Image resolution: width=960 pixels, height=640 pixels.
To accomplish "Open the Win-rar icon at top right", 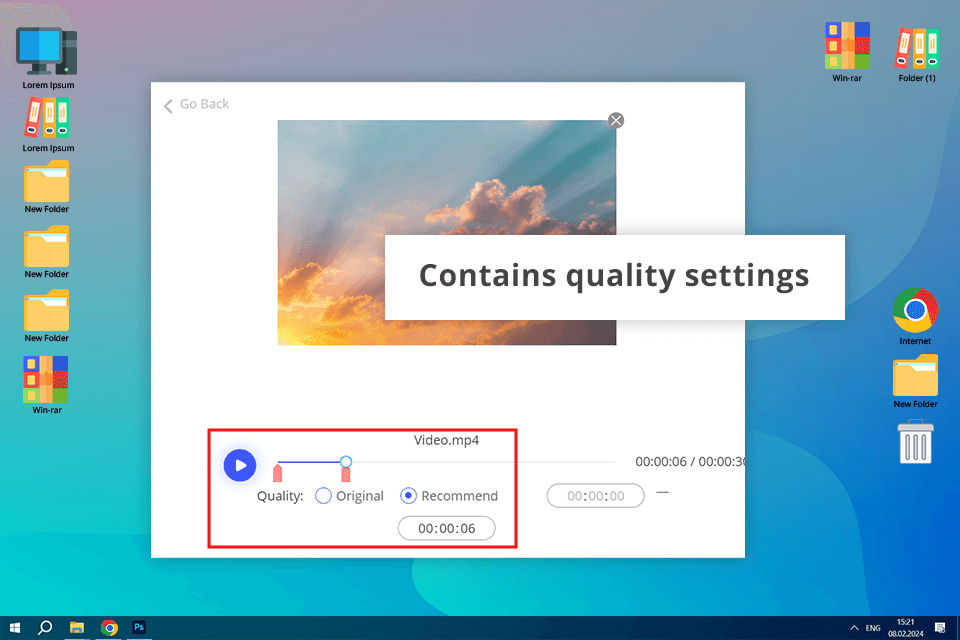I will point(847,52).
